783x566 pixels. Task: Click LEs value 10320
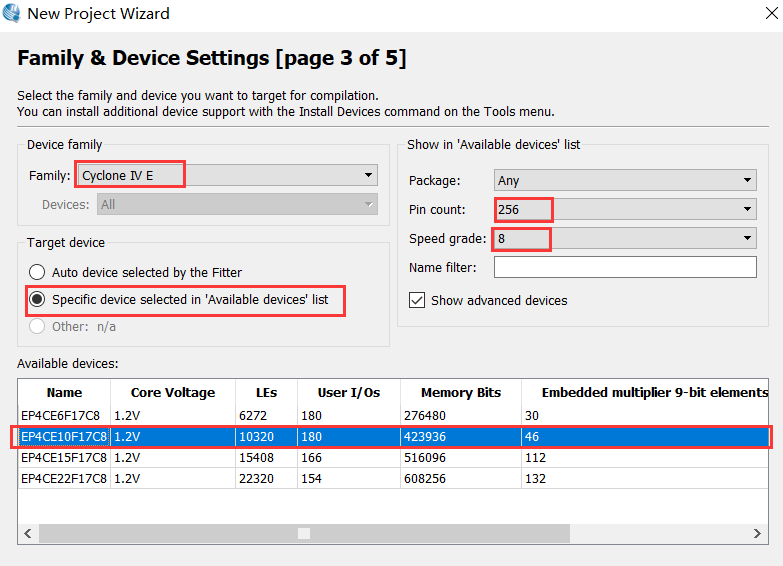257,437
